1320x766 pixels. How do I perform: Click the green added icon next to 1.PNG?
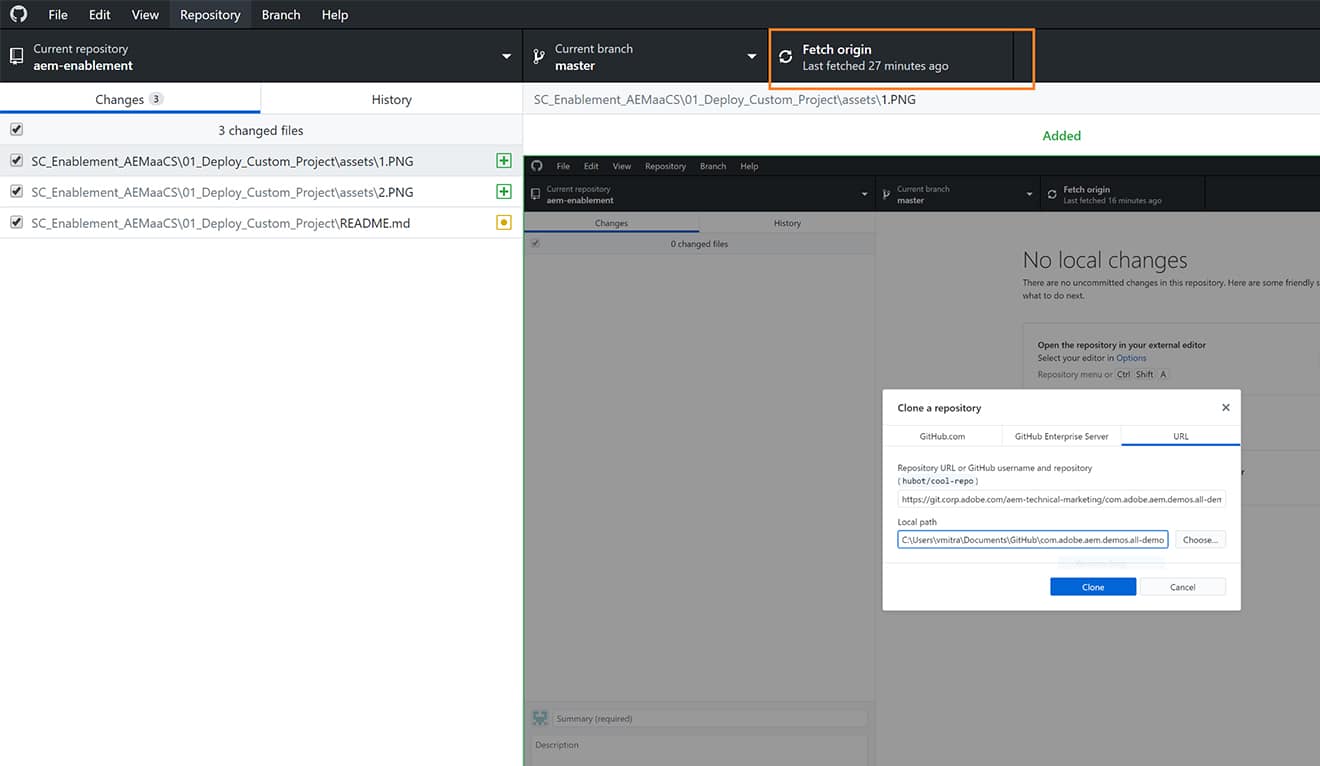tap(504, 160)
